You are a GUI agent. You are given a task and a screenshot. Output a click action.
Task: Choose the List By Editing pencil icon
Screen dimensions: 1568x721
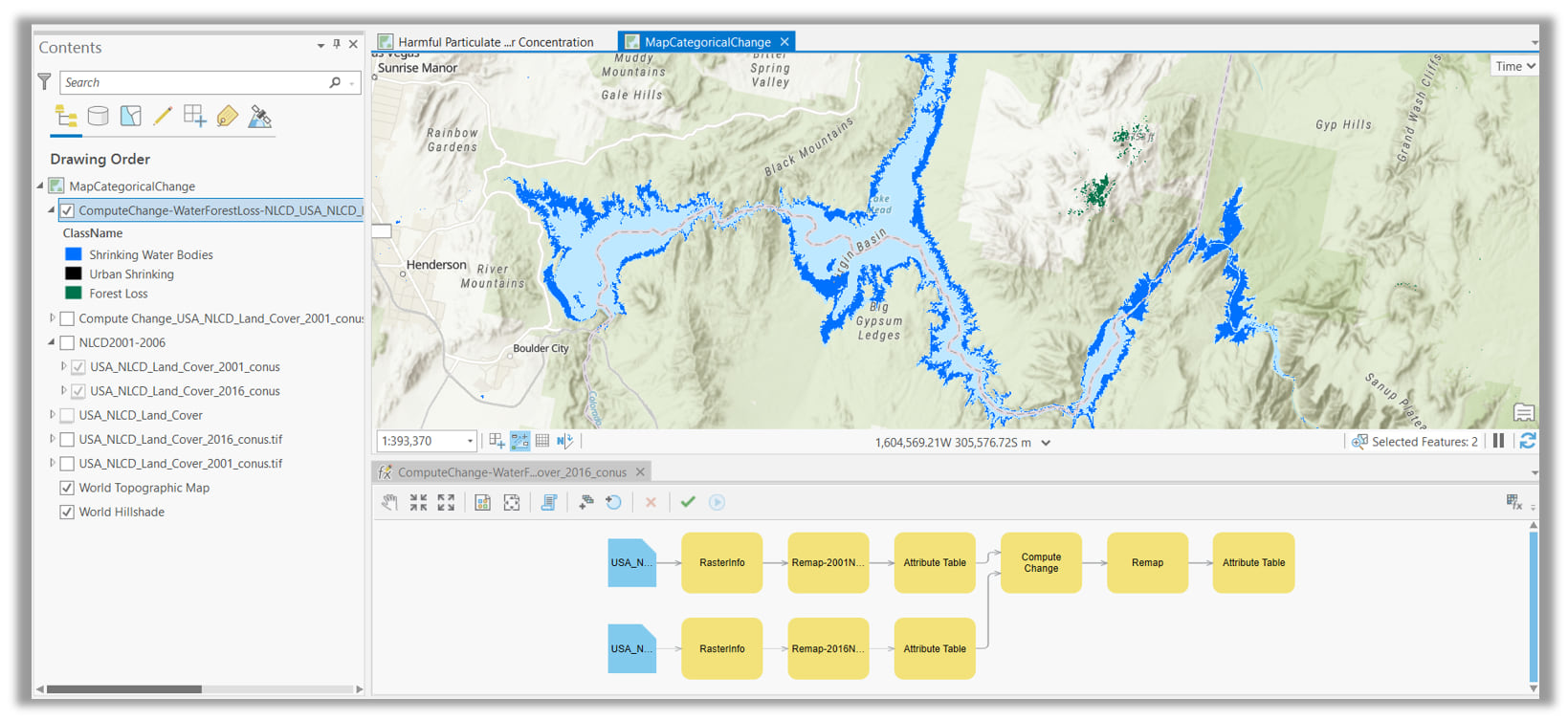(x=163, y=117)
